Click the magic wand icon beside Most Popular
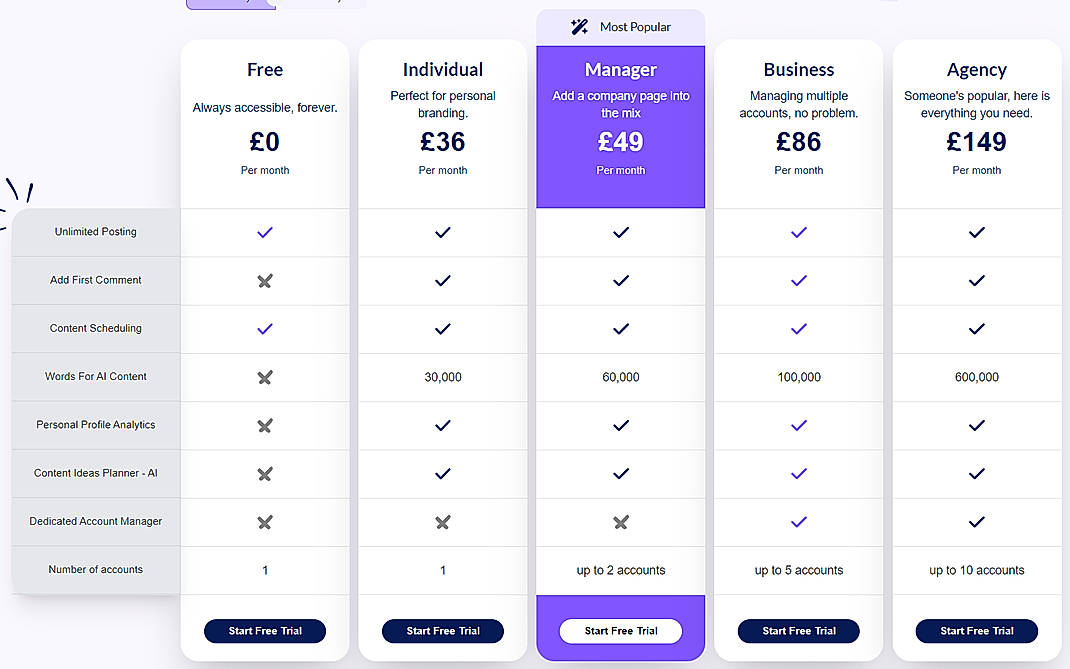This screenshot has width=1070, height=669. tap(579, 26)
